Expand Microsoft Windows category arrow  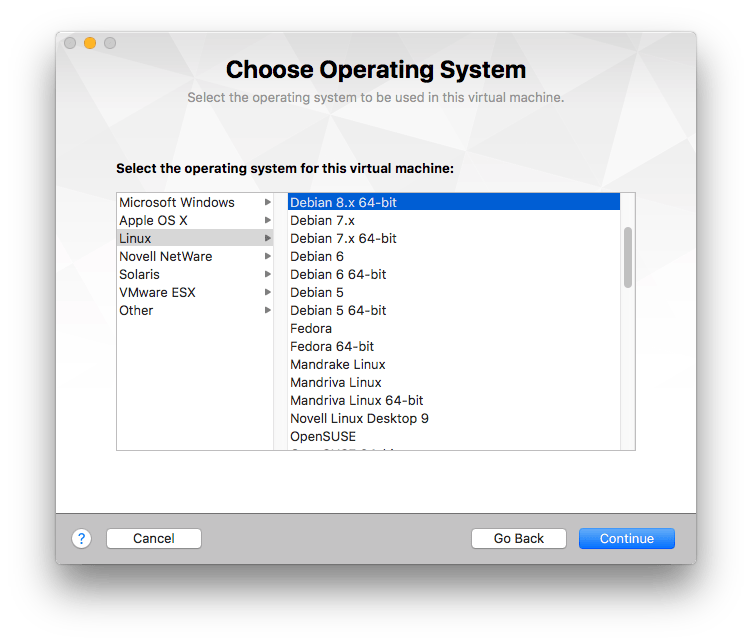[267, 202]
